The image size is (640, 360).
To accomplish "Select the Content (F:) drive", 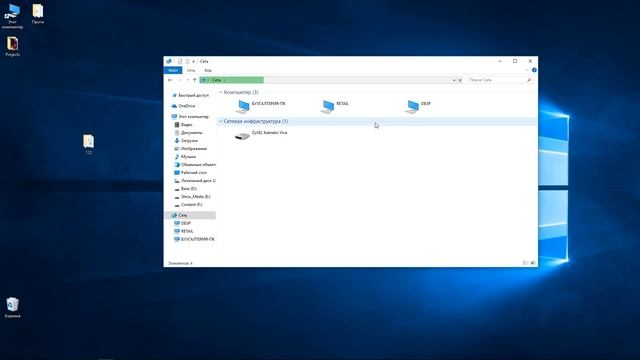I will 188,204.
